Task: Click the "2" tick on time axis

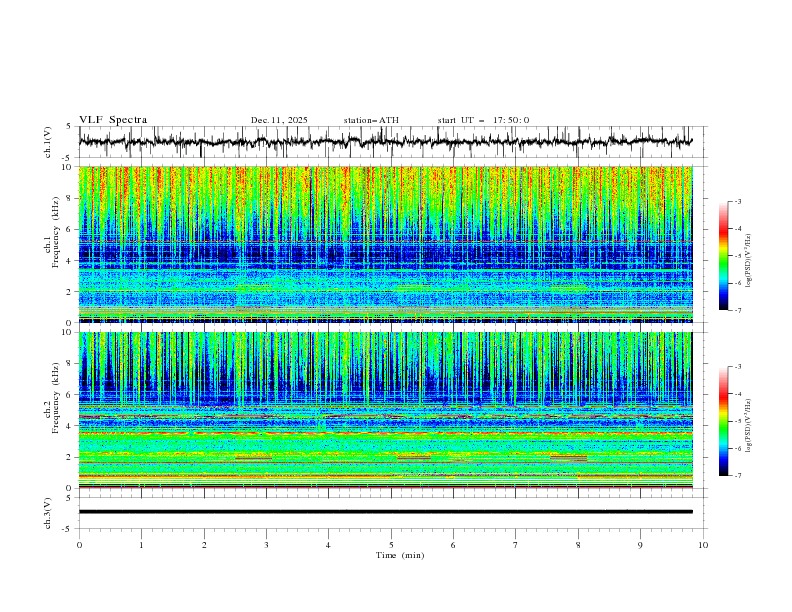Action: 204,545
